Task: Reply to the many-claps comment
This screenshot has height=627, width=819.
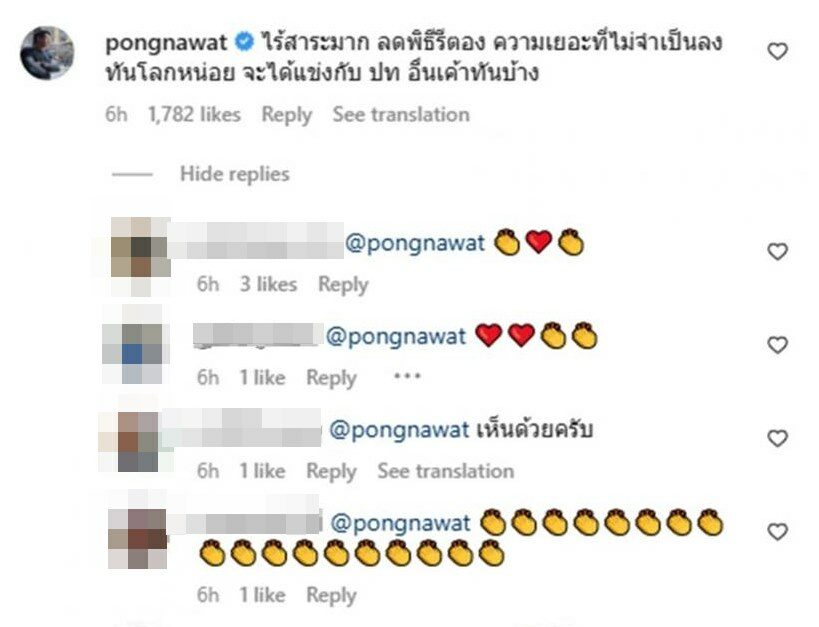Action: (331, 595)
